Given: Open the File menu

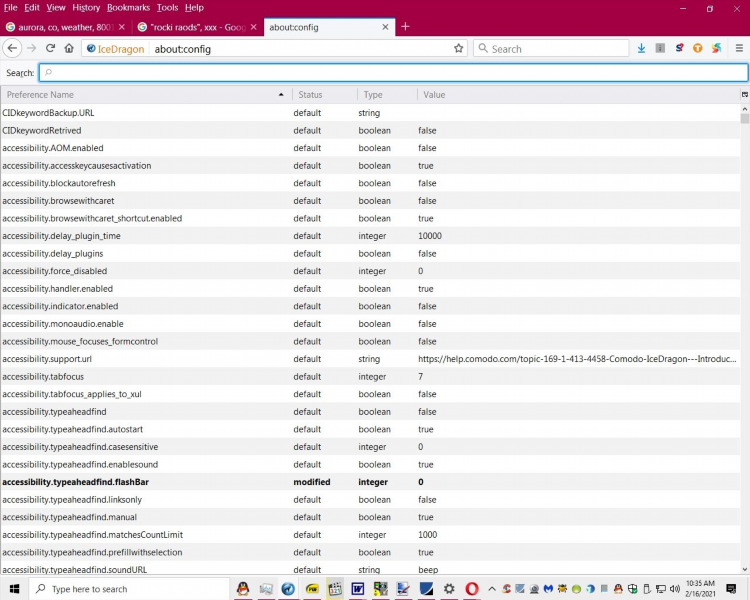Looking at the screenshot, I should [x=11, y=8].
